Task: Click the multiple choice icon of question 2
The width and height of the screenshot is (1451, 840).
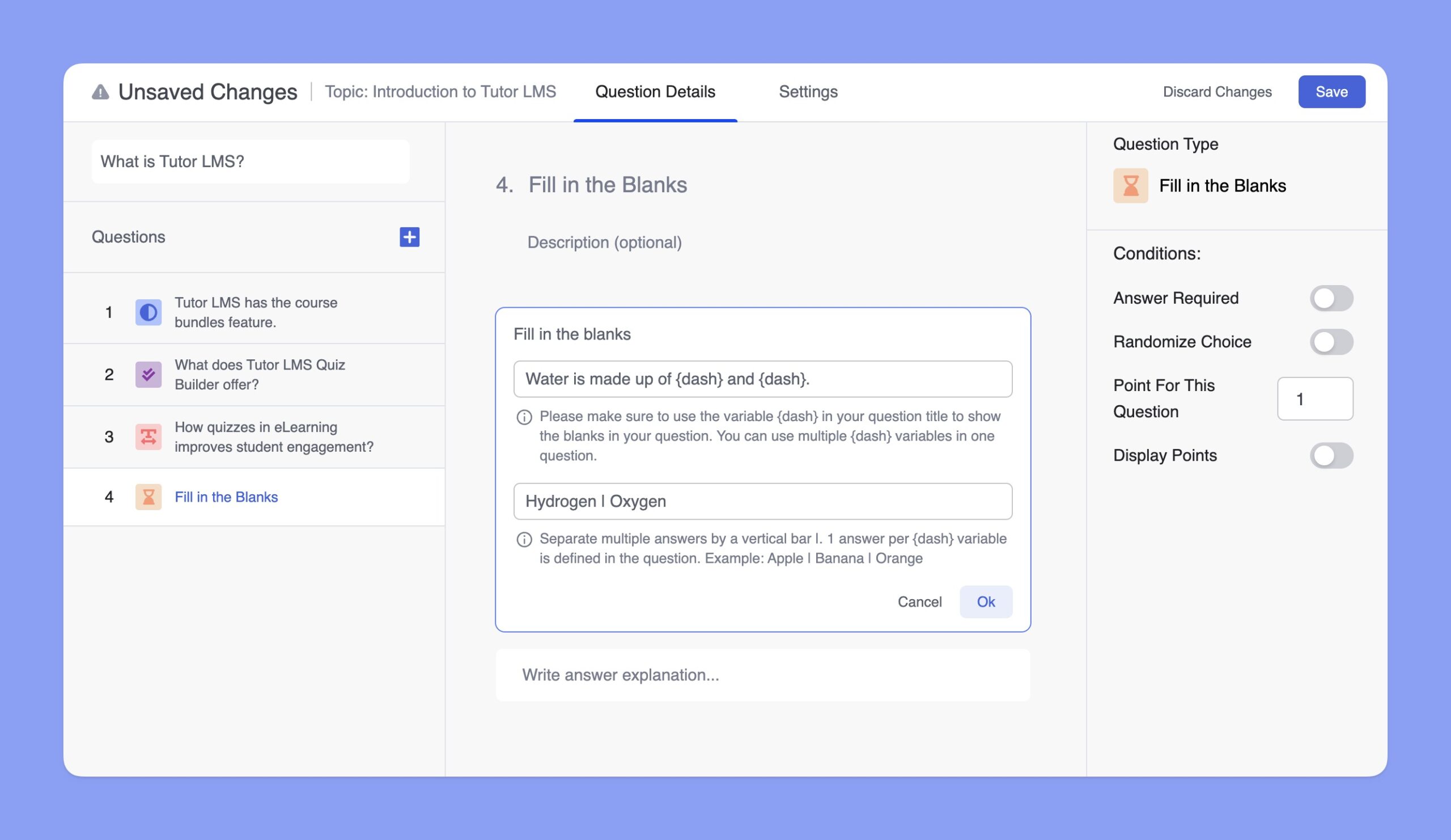Action: (x=148, y=375)
